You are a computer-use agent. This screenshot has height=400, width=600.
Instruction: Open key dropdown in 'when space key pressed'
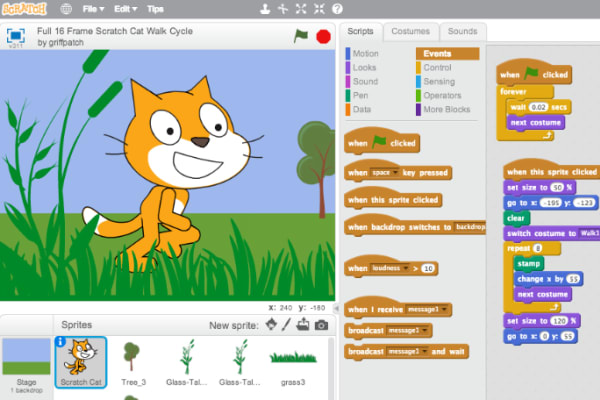(x=385, y=173)
